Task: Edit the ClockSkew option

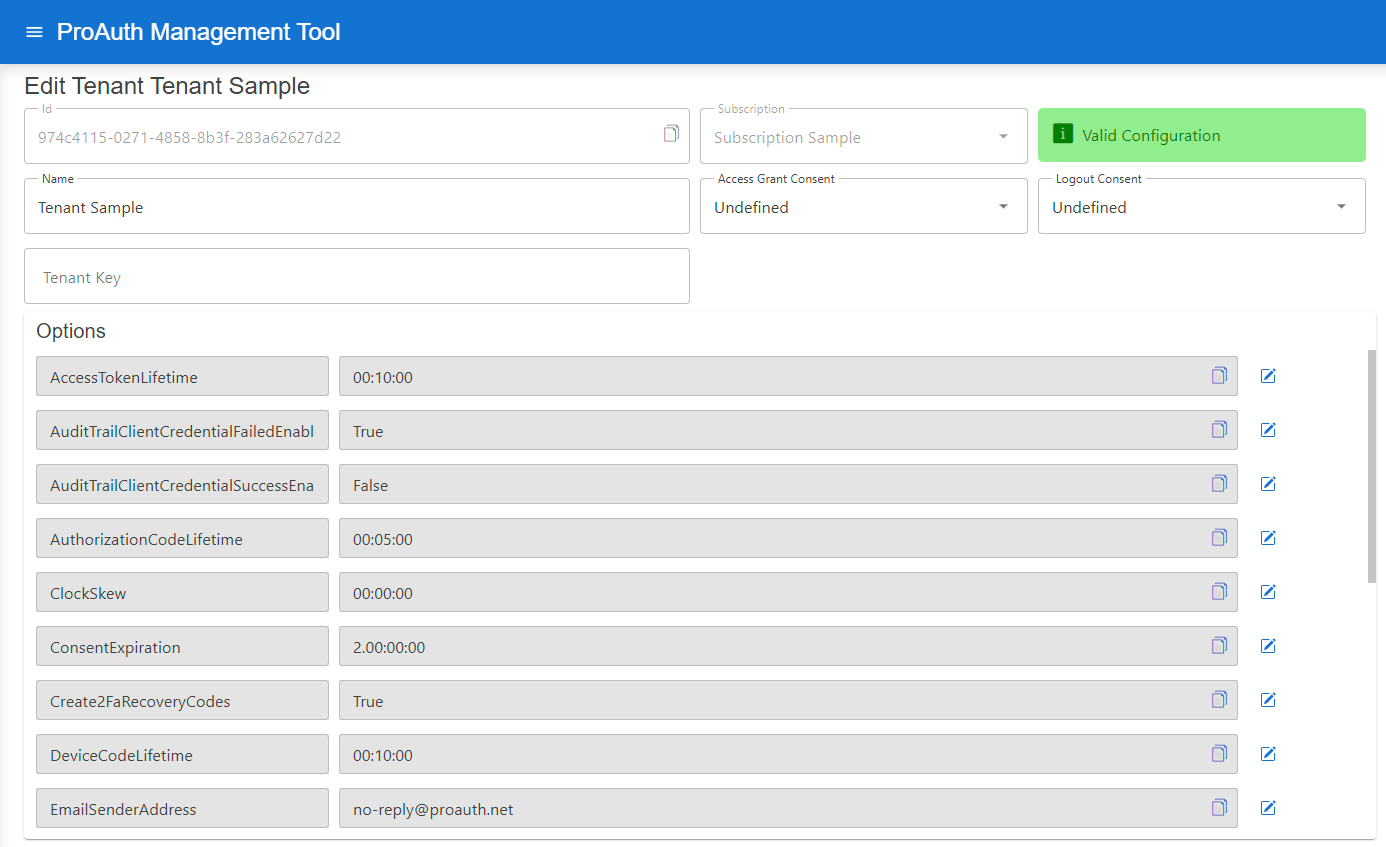Action: [1268, 592]
